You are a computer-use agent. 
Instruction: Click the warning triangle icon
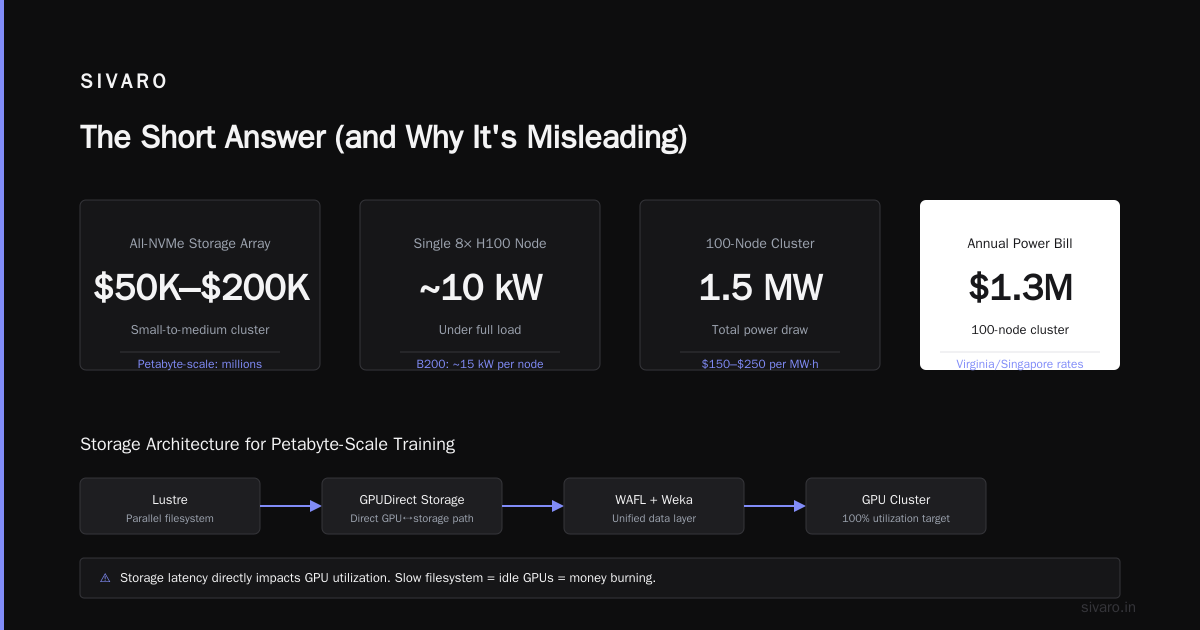click(105, 578)
